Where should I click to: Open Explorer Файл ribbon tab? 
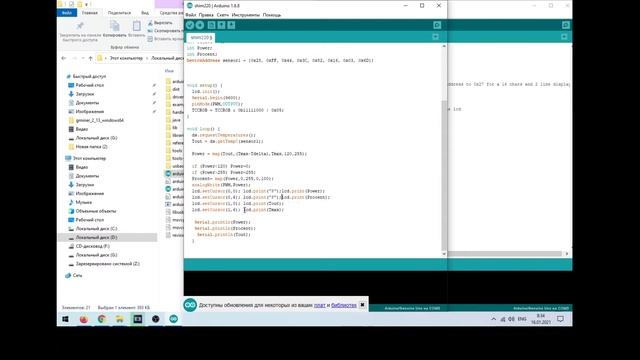tap(67, 13)
